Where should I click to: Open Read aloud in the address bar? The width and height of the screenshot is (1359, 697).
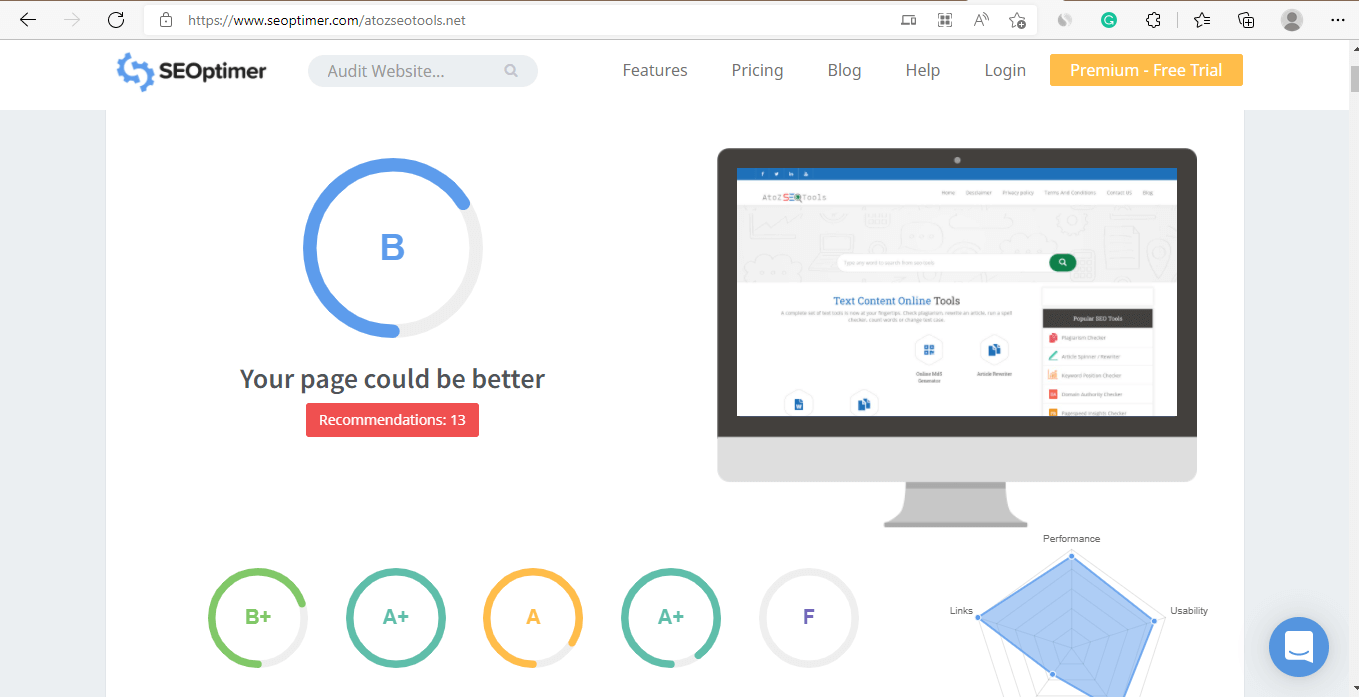pos(981,20)
